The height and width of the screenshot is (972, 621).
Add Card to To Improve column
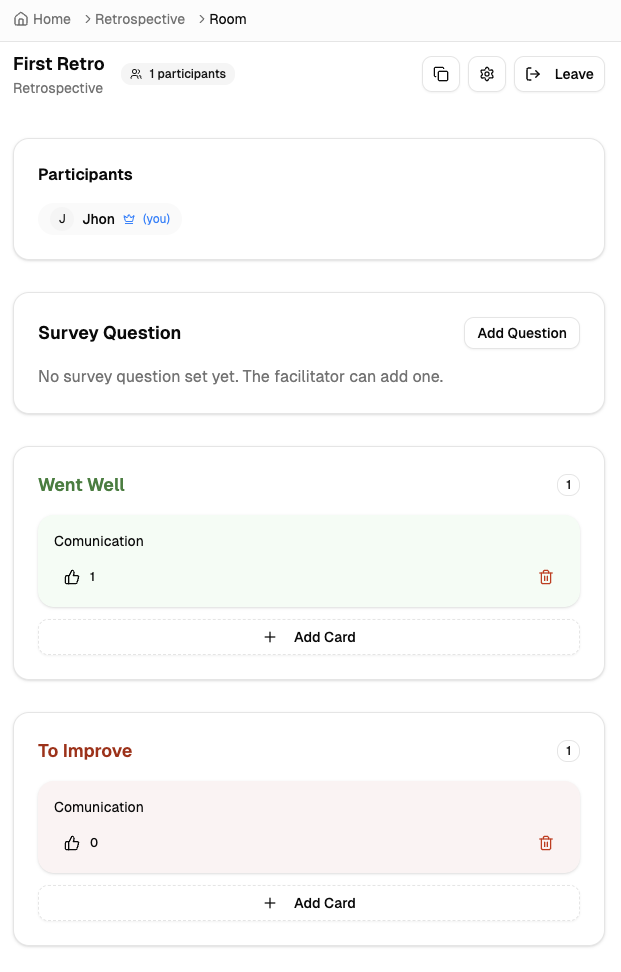tap(309, 903)
